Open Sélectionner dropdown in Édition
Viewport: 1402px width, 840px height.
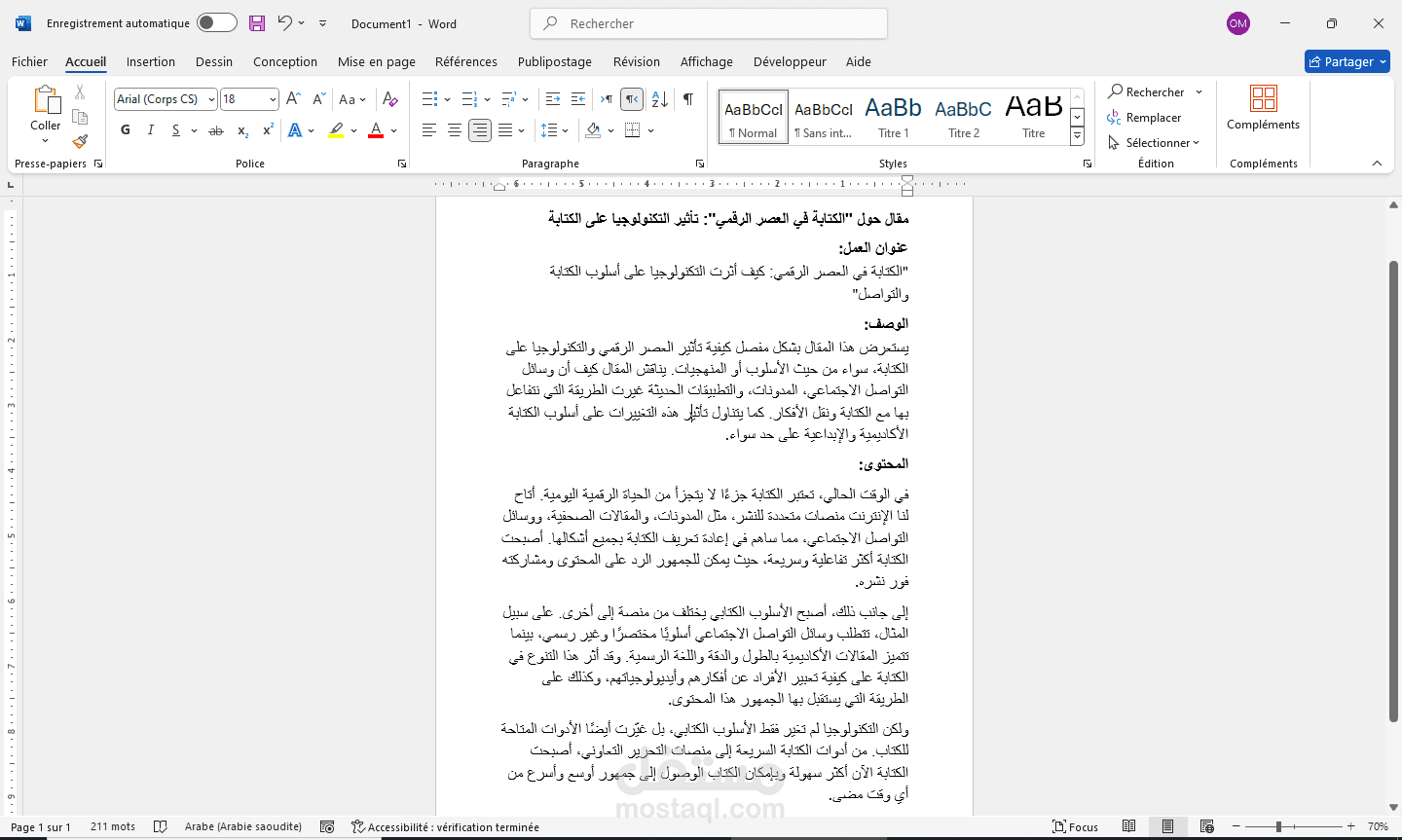pyautogui.click(x=1154, y=143)
